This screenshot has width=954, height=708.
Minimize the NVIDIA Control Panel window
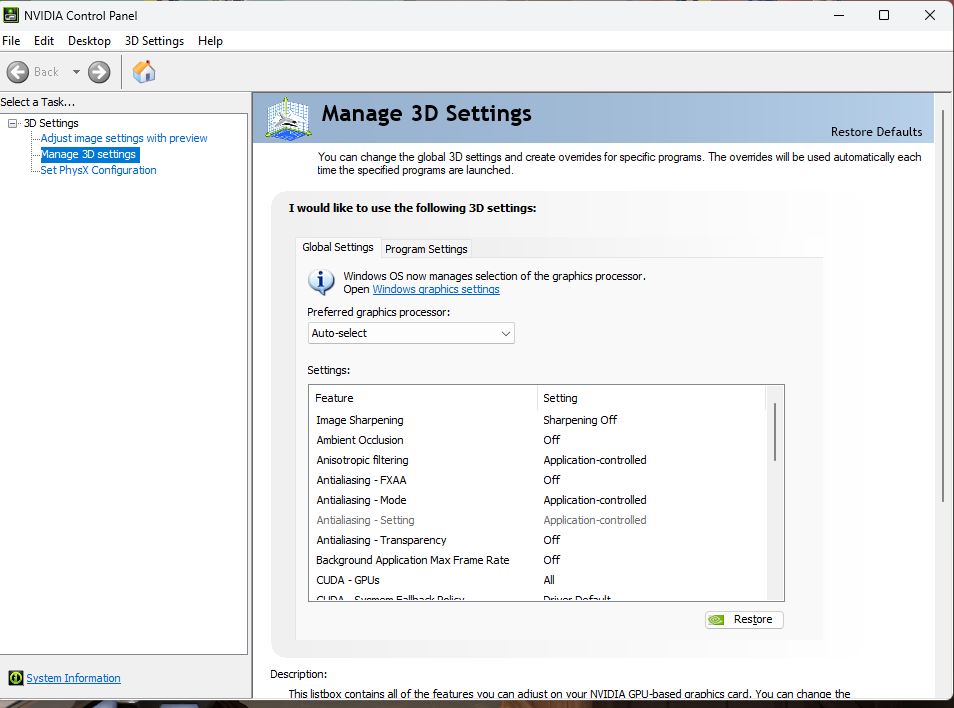tap(839, 15)
